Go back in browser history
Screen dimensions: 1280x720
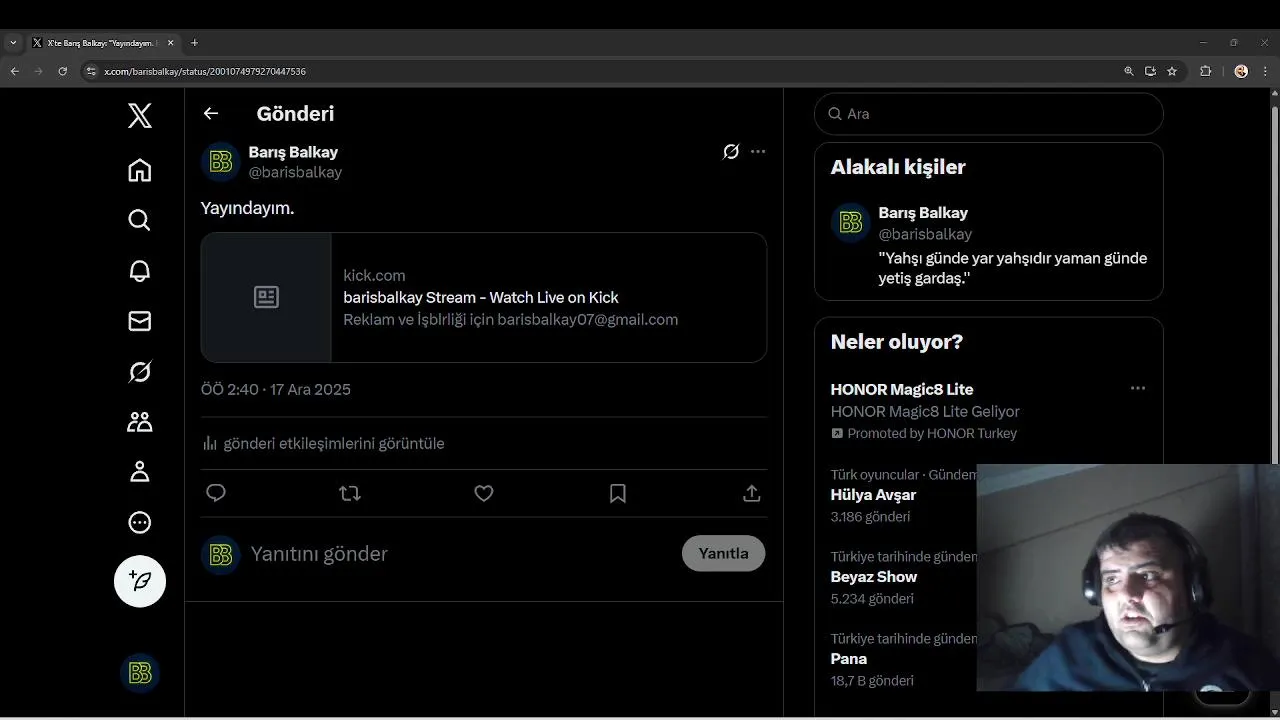[x=14, y=71]
